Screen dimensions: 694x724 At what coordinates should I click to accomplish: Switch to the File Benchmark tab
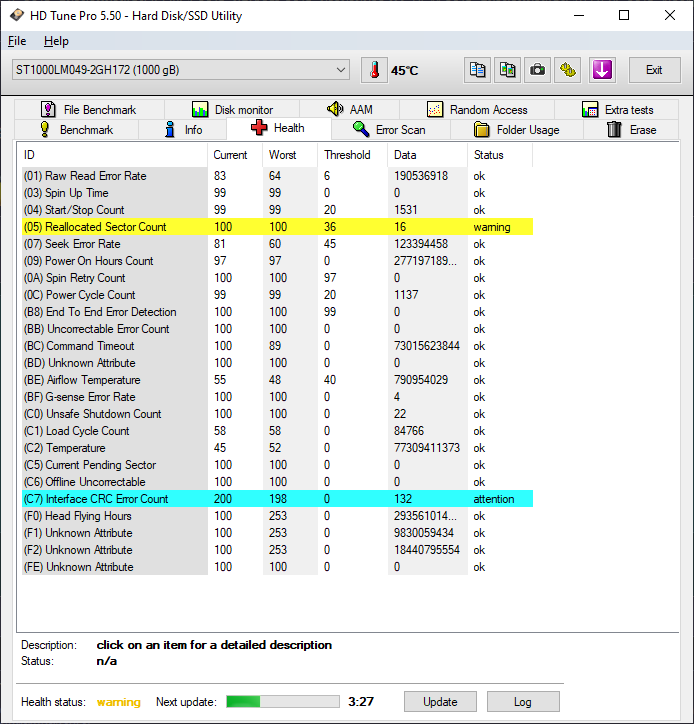pyautogui.click(x=90, y=109)
